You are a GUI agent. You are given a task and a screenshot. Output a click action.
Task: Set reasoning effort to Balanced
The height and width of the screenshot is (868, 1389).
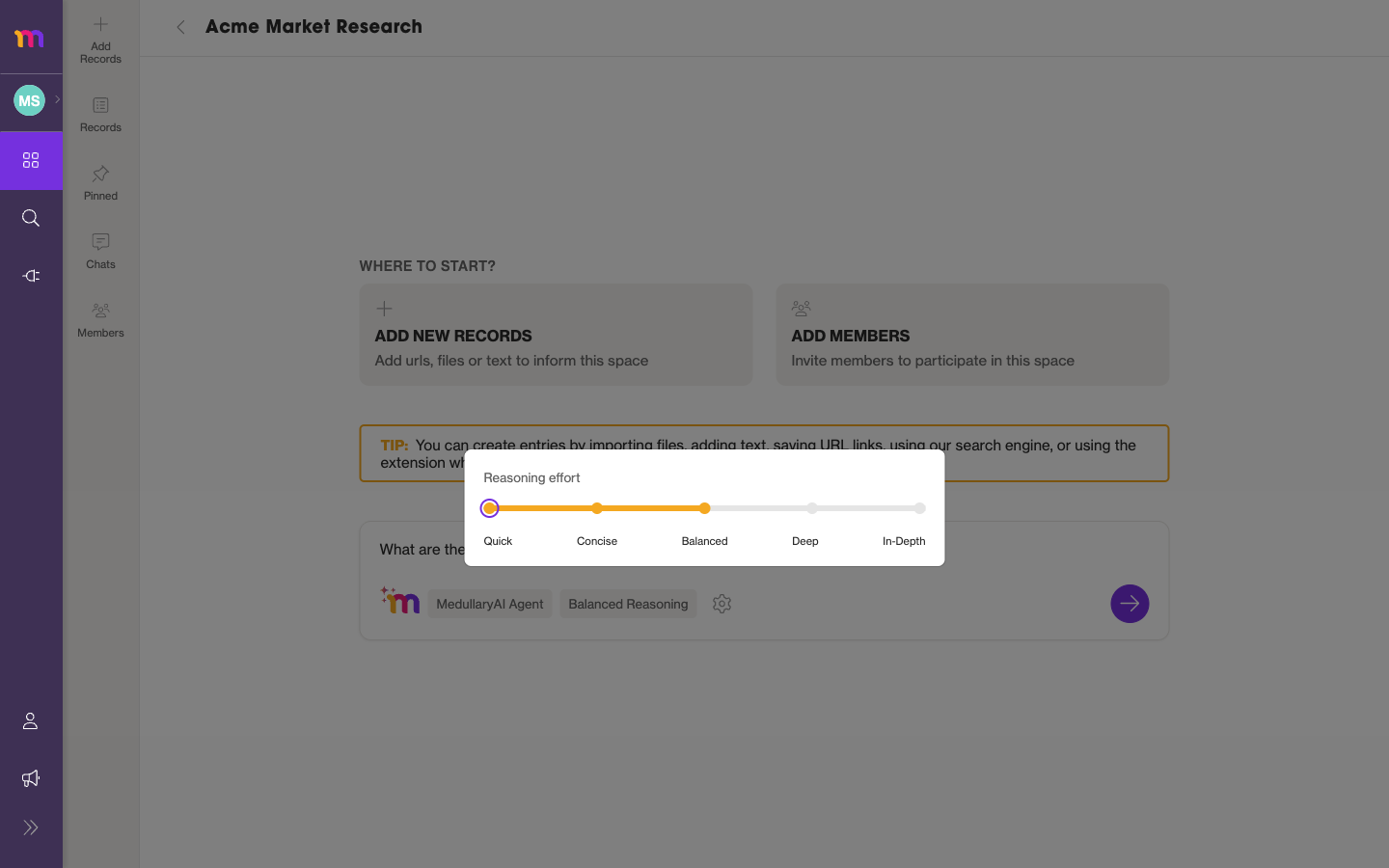705,508
